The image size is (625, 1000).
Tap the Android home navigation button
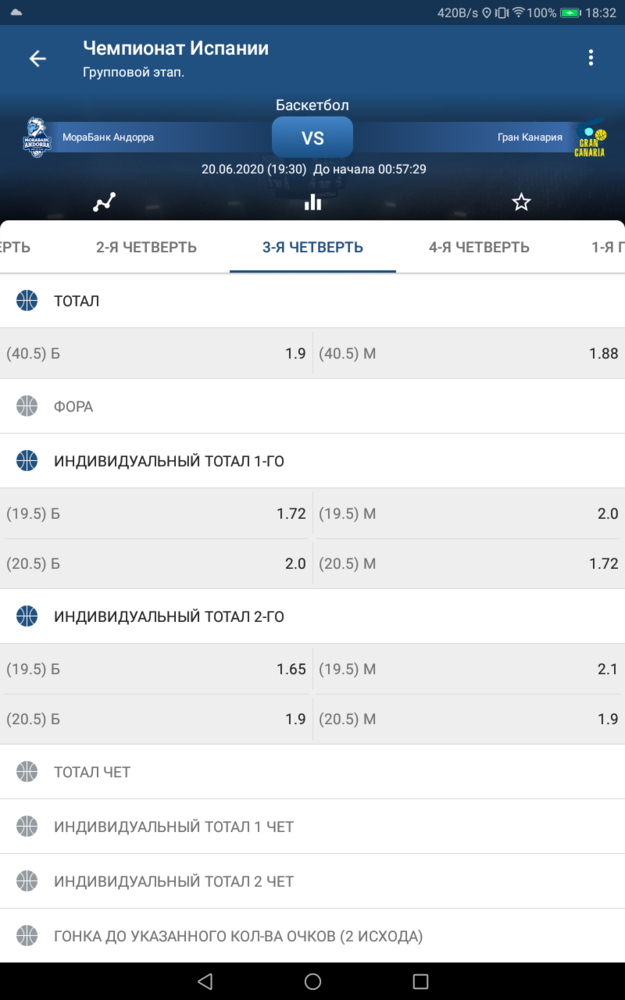312,981
